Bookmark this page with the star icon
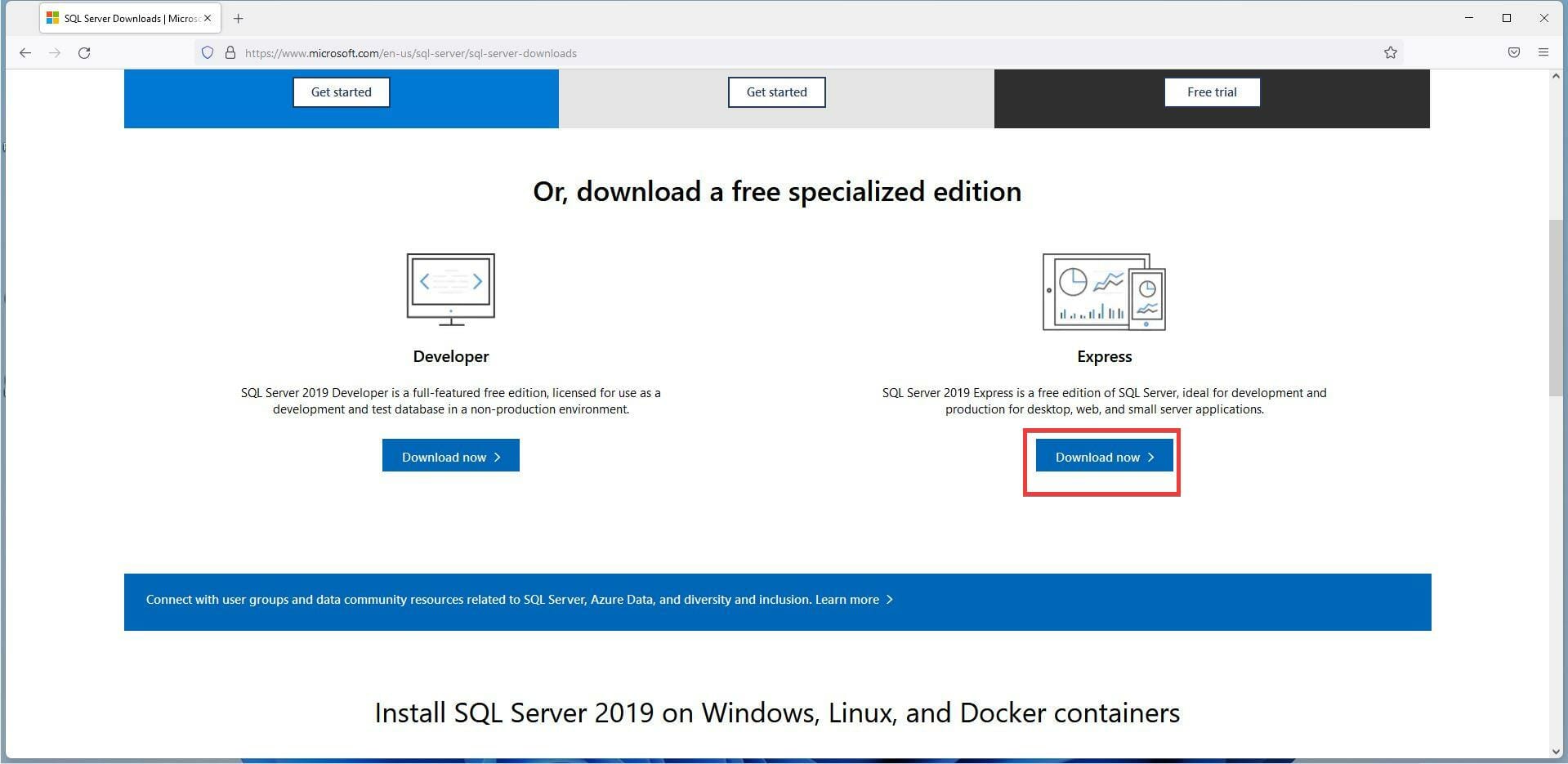Viewport: 1568px width, 764px height. [x=1390, y=52]
